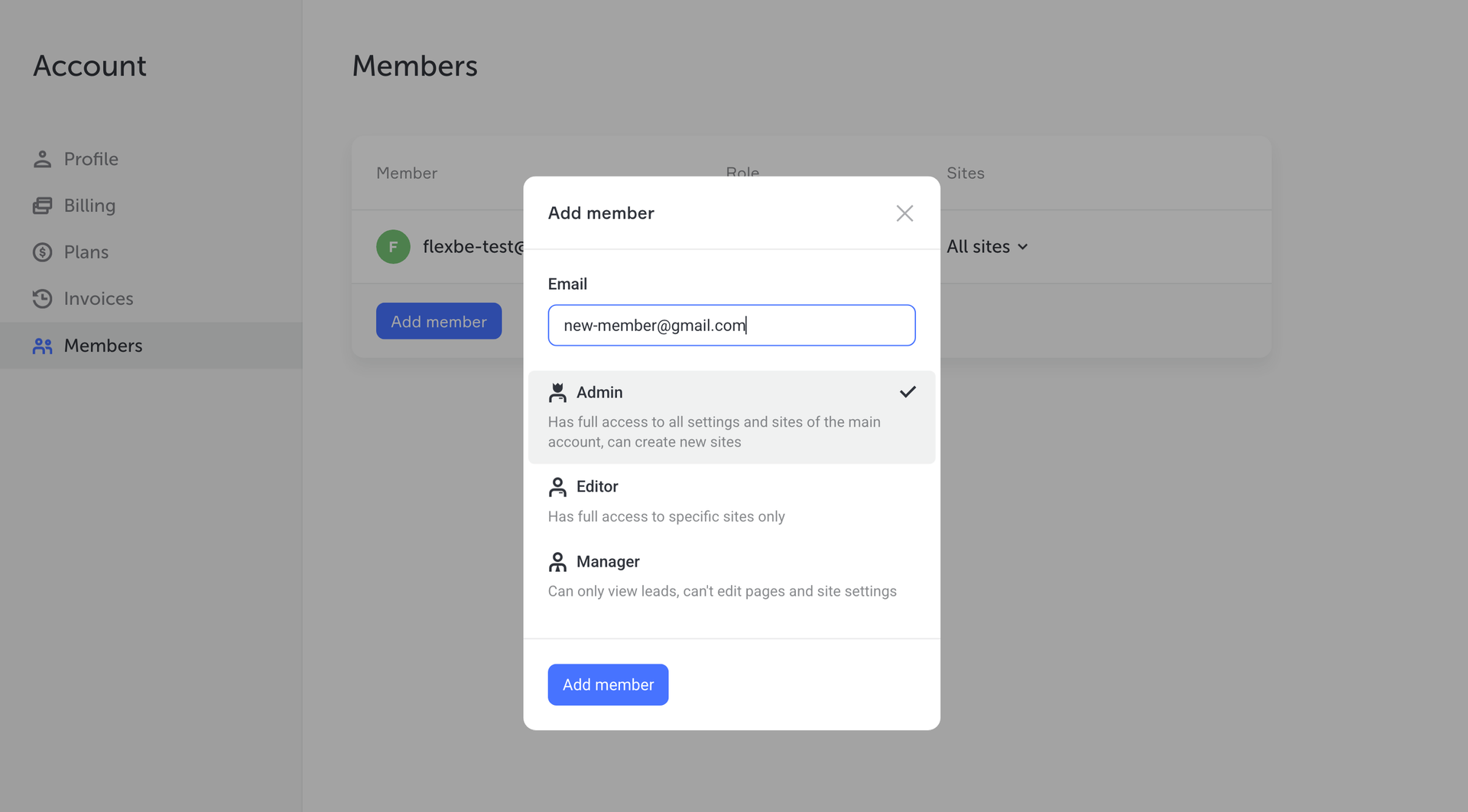Expand the All sites dropdown
The image size is (1468, 812).
[987, 247]
